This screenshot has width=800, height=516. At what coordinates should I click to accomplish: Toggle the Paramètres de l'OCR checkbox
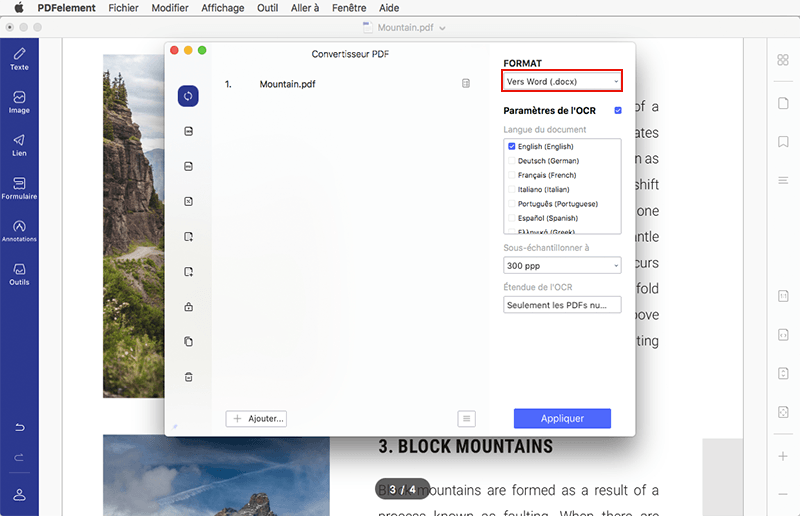click(618, 110)
